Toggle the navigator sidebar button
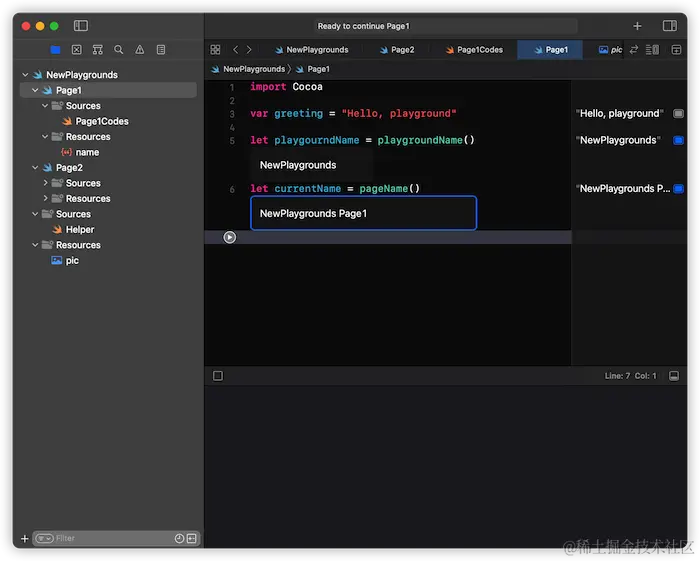The width and height of the screenshot is (700, 561). tap(81, 26)
